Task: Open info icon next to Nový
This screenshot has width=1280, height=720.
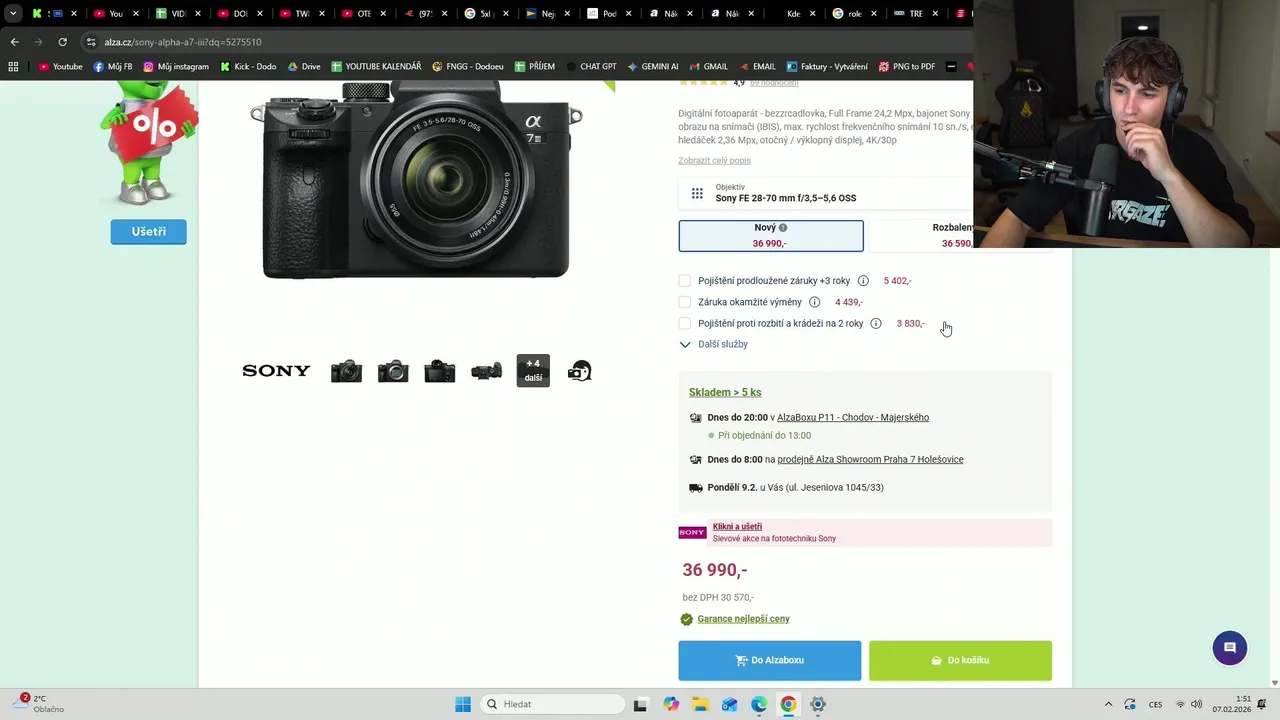Action: point(783,228)
